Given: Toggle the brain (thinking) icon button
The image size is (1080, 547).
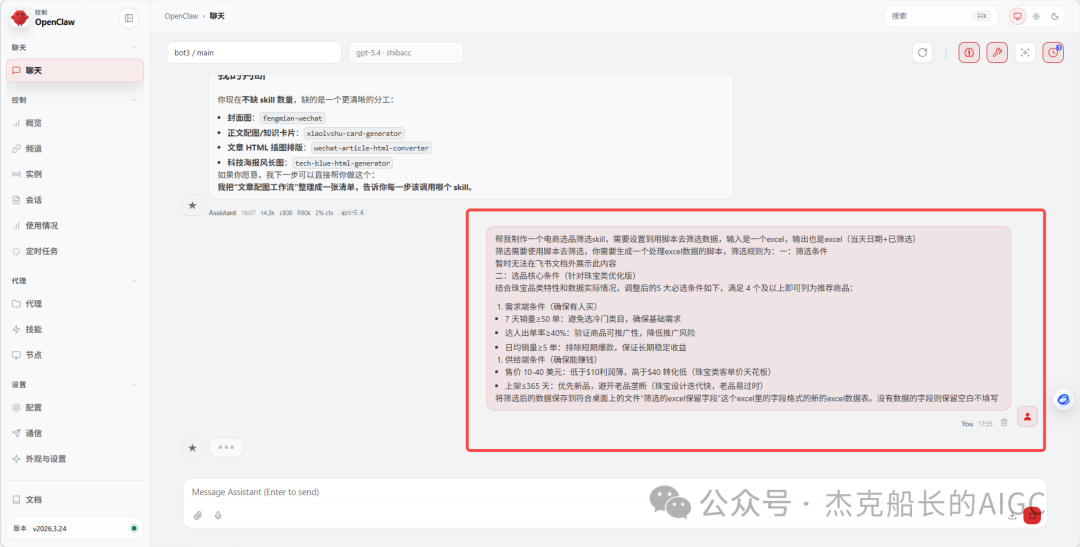Looking at the screenshot, I should [x=969, y=52].
